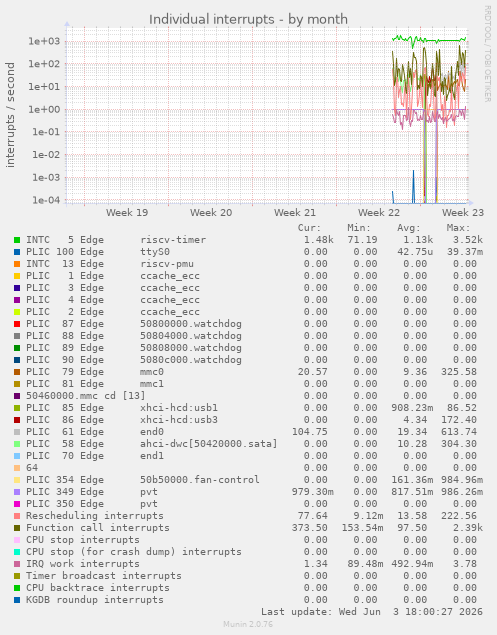Click the xhci-hcd:usb1 legend label
Image resolution: width=497 pixels, height=635 pixels.
point(179,408)
